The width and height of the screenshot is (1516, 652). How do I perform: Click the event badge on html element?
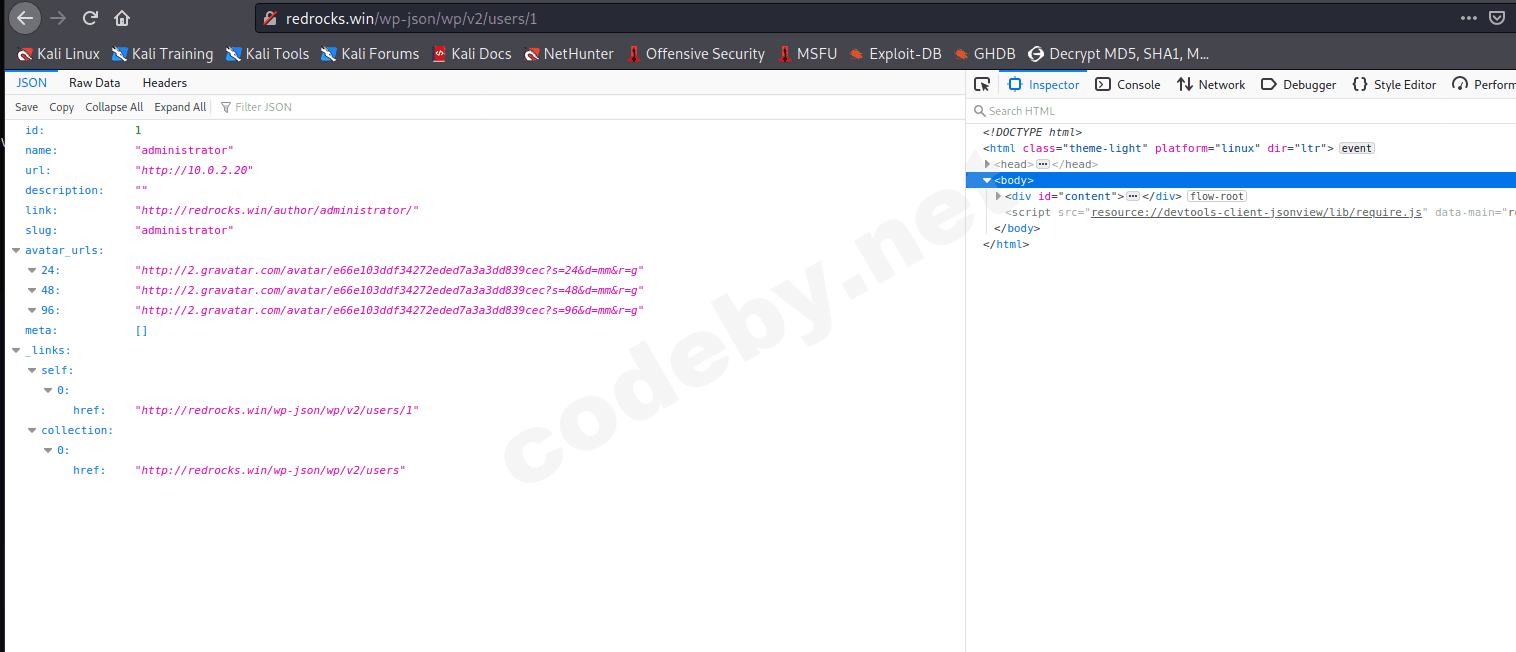(x=1357, y=148)
